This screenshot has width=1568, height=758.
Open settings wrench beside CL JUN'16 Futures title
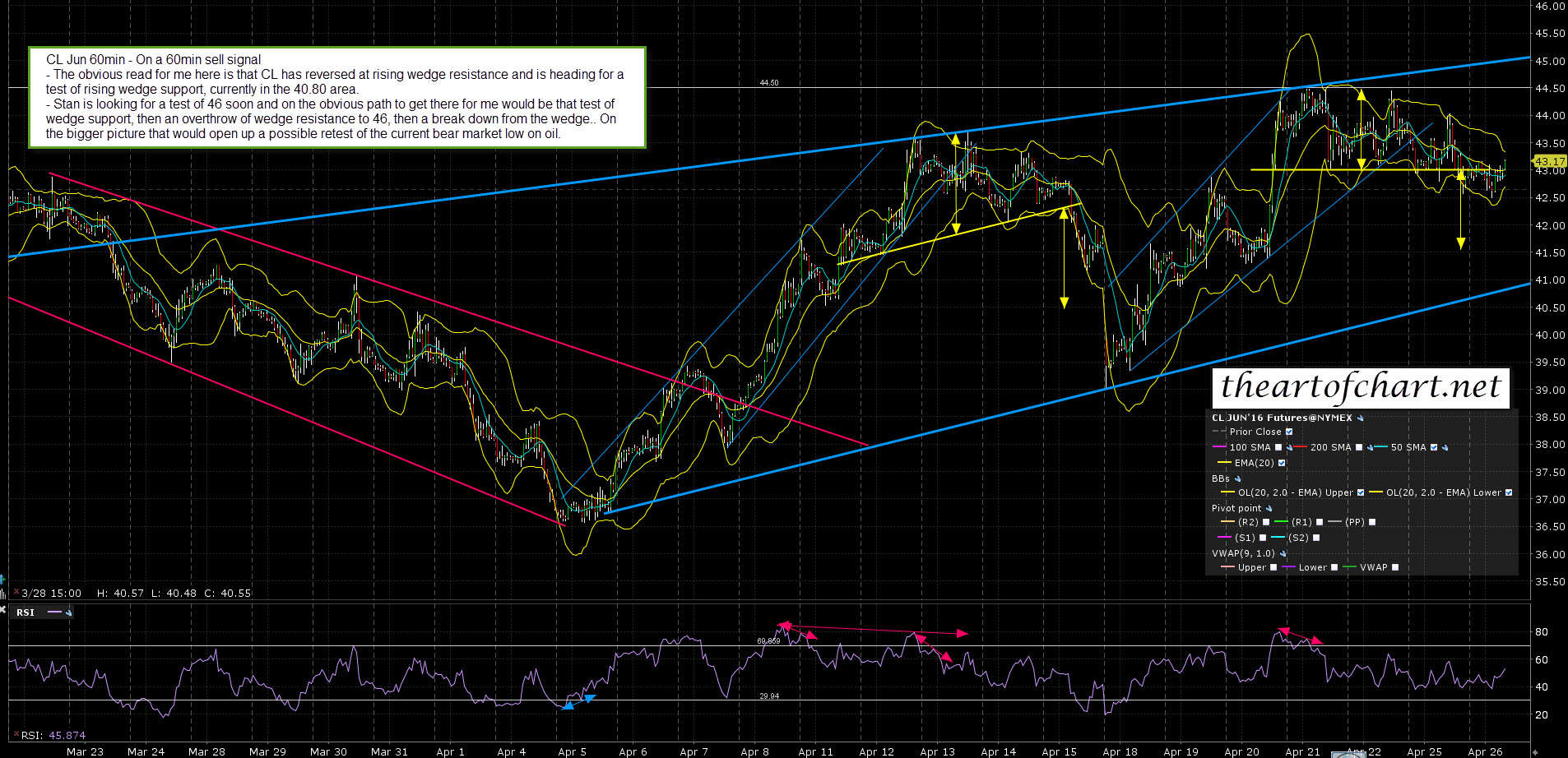[1360, 418]
